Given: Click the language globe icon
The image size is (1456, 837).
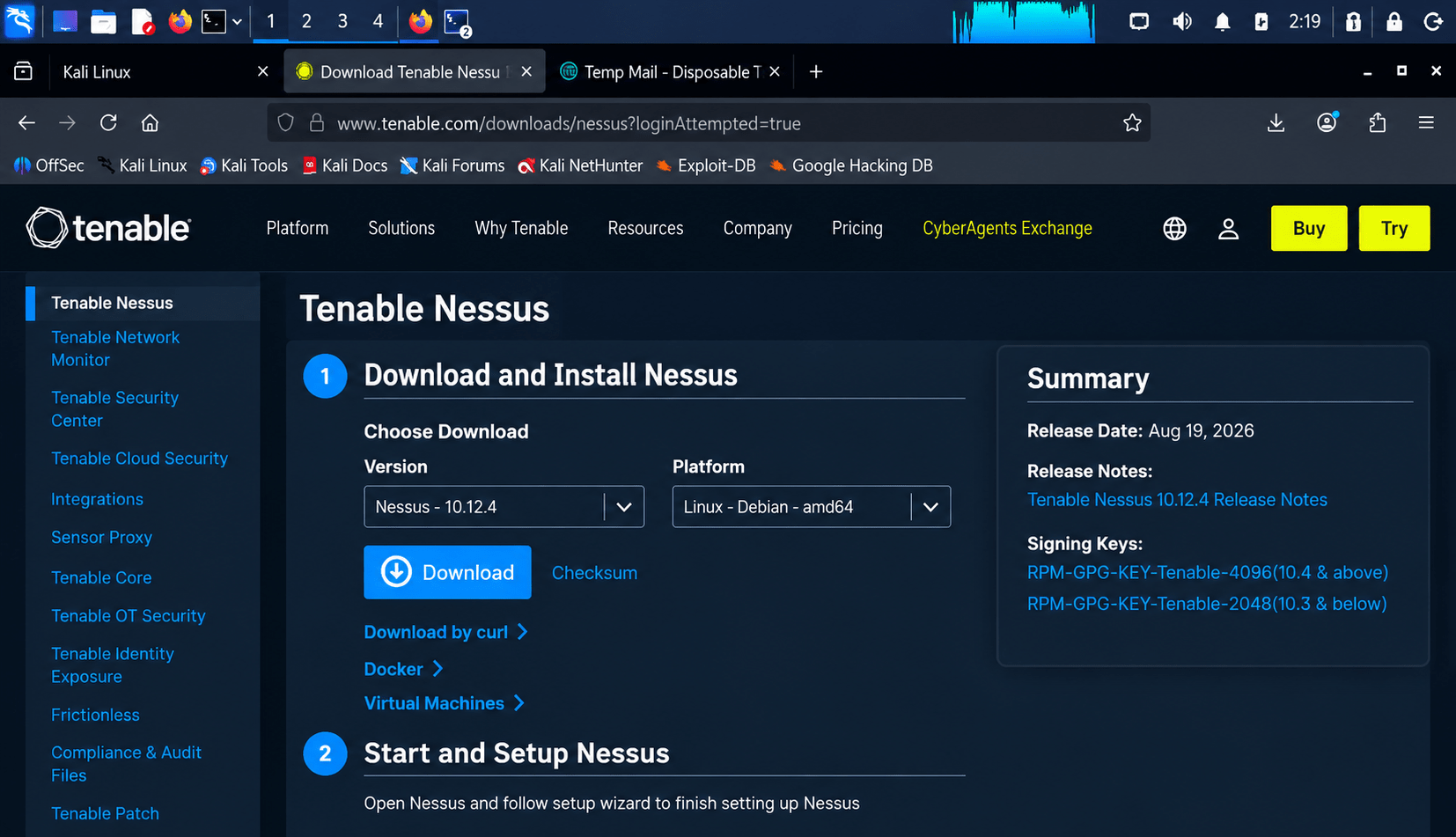Looking at the screenshot, I should coord(1174,229).
